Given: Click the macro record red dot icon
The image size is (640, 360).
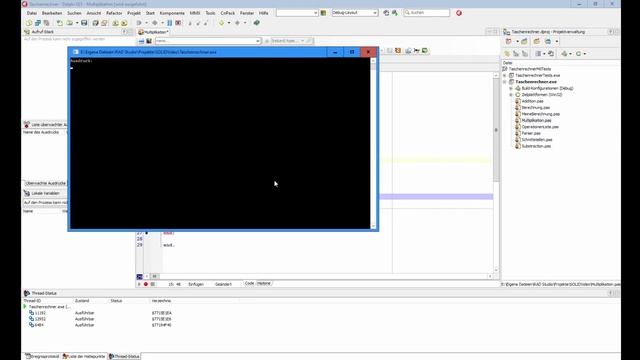Looking at the screenshot, I should coord(146,284).
